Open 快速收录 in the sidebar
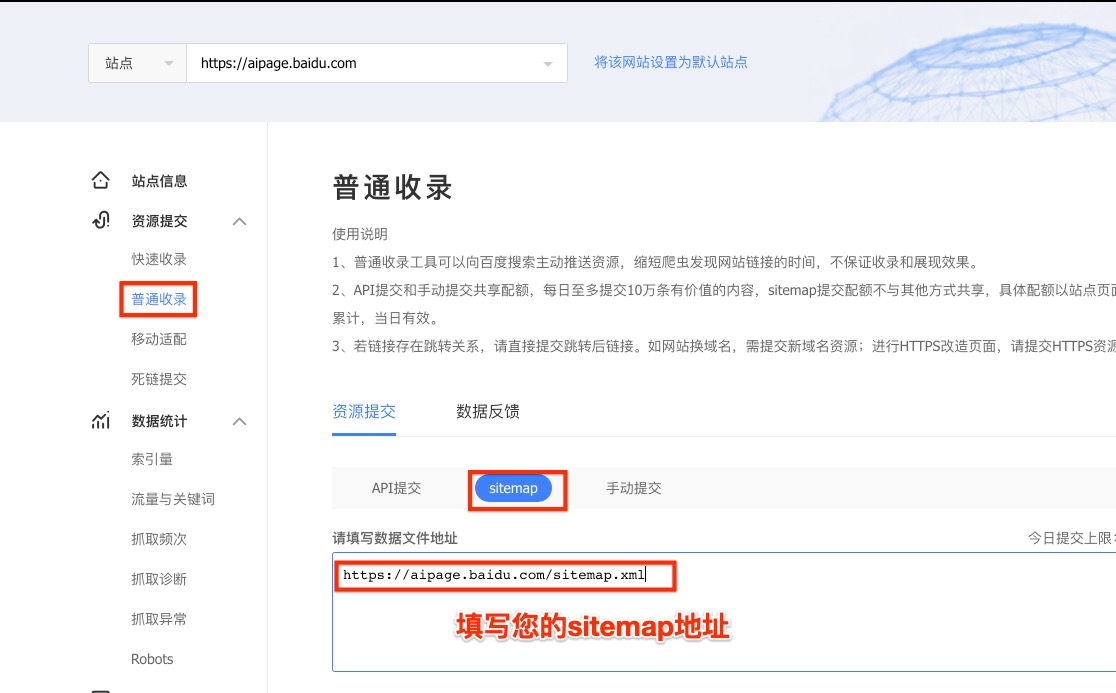The height and width of the screenshot is (693, 1116). (159, 259)
